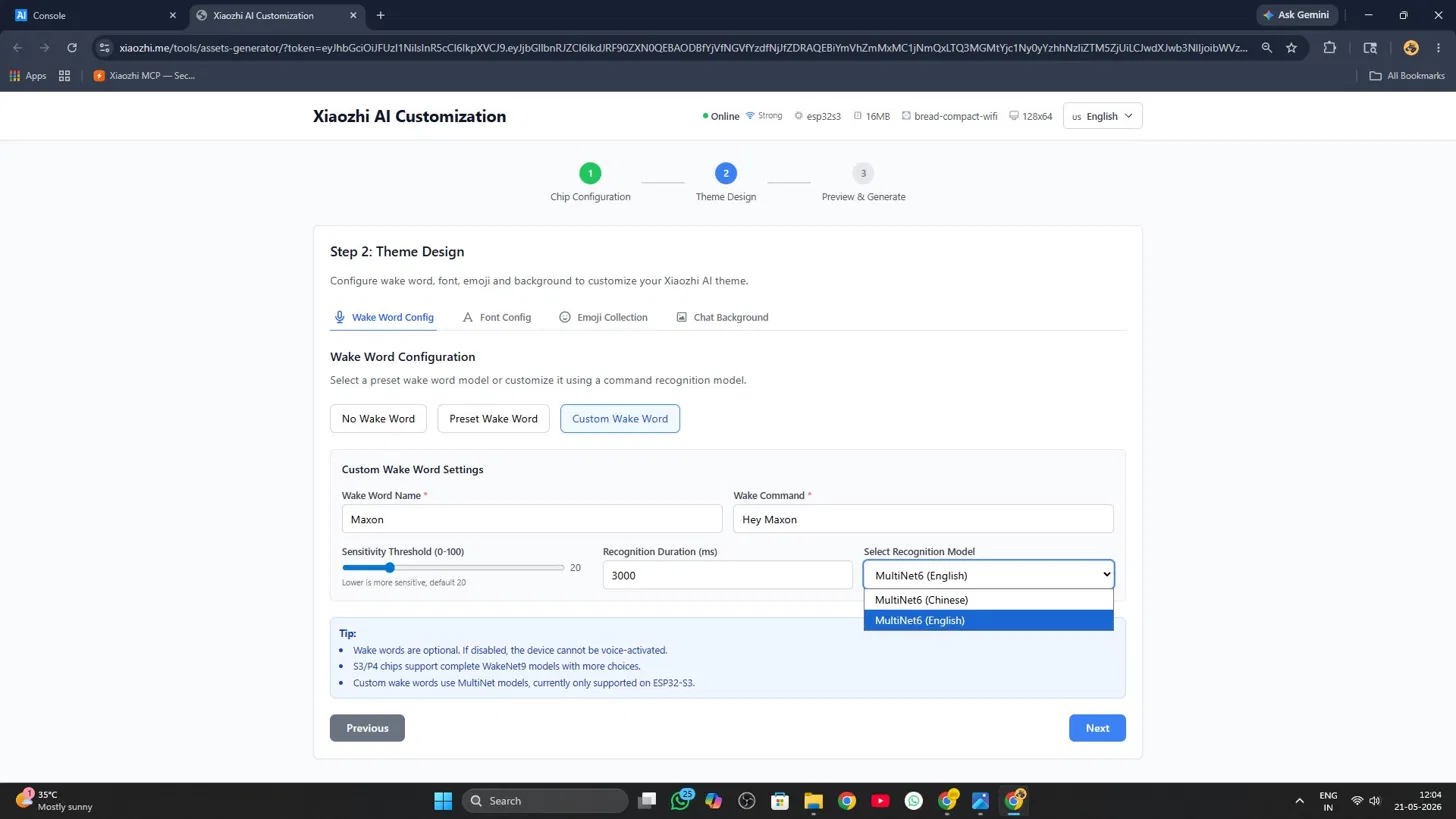Screen dimensions: 1456x819
Task: Open the Chrome three-dot menu
Action: pyautogui.click(x=1439, y=47)
